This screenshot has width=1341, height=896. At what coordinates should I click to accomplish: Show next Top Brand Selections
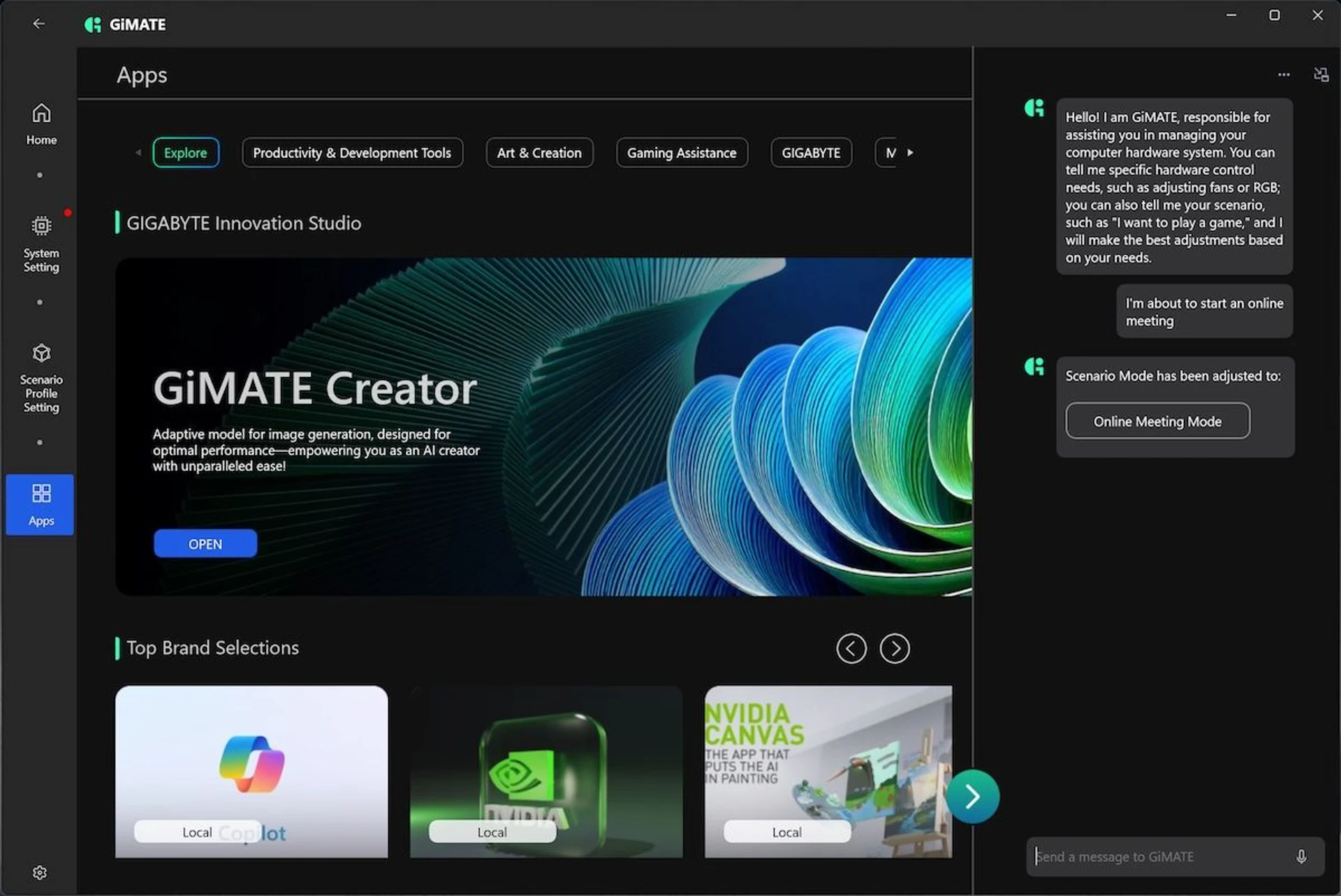895,648
